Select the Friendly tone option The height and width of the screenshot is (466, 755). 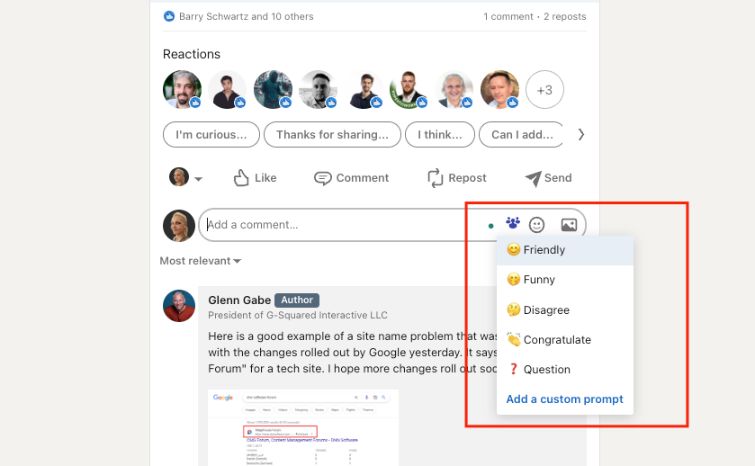point(544,250)
